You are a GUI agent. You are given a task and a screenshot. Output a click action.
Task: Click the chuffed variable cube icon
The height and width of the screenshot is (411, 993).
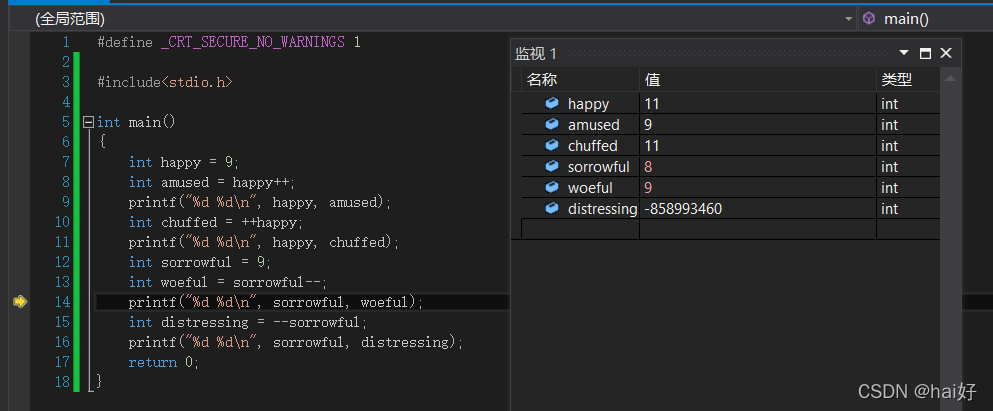(x=551, y=145)
